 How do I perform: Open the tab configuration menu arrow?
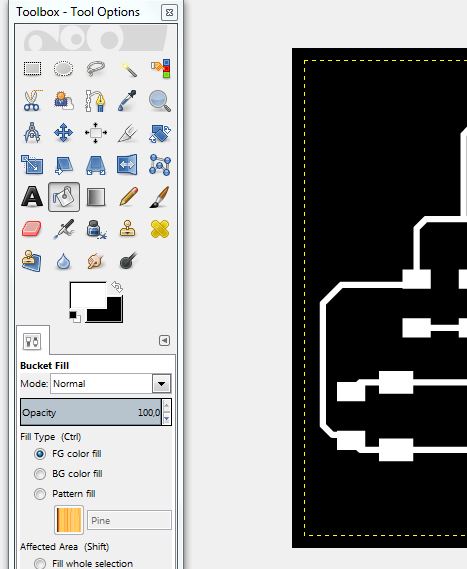(164, 340)
